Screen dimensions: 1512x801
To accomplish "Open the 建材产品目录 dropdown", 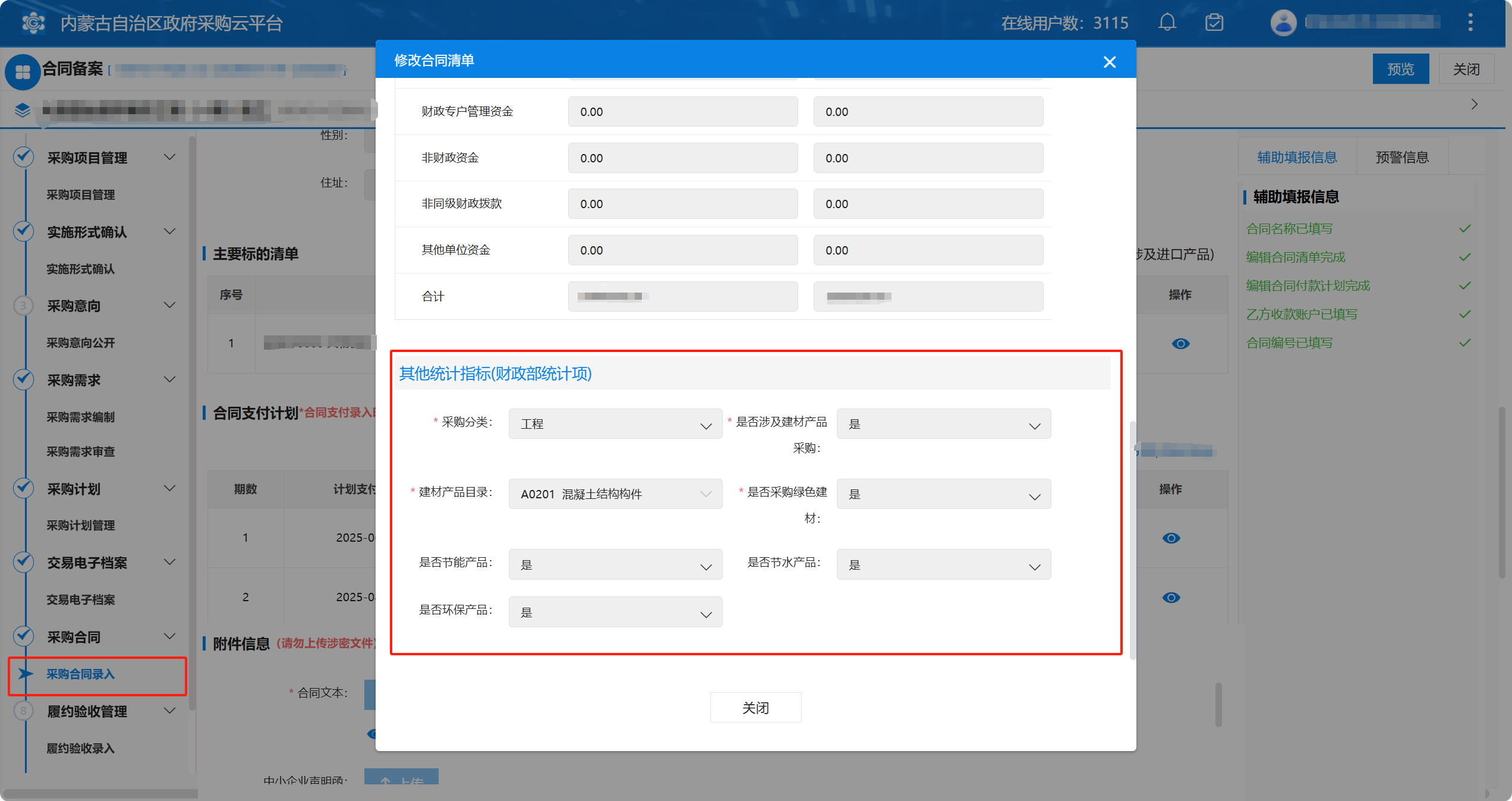I will (615, 494).
